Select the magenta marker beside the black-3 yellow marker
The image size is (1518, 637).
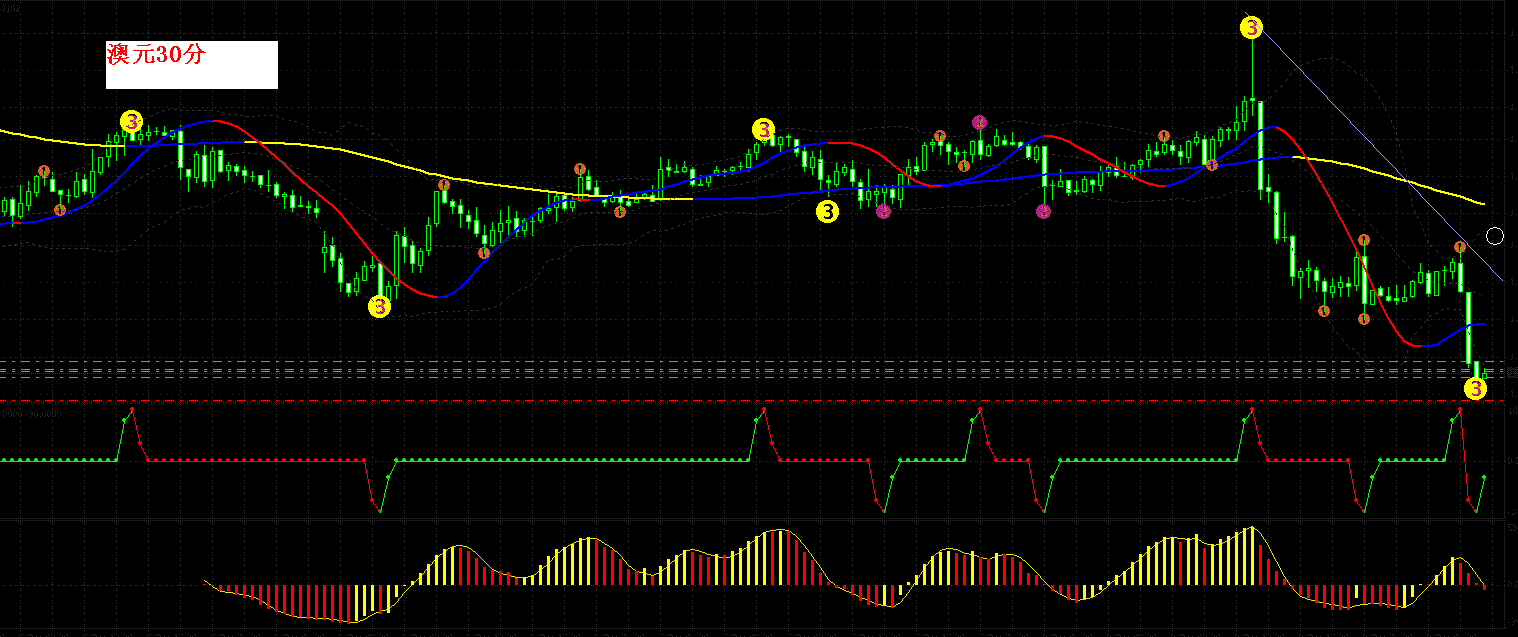(x=883, y=211)
